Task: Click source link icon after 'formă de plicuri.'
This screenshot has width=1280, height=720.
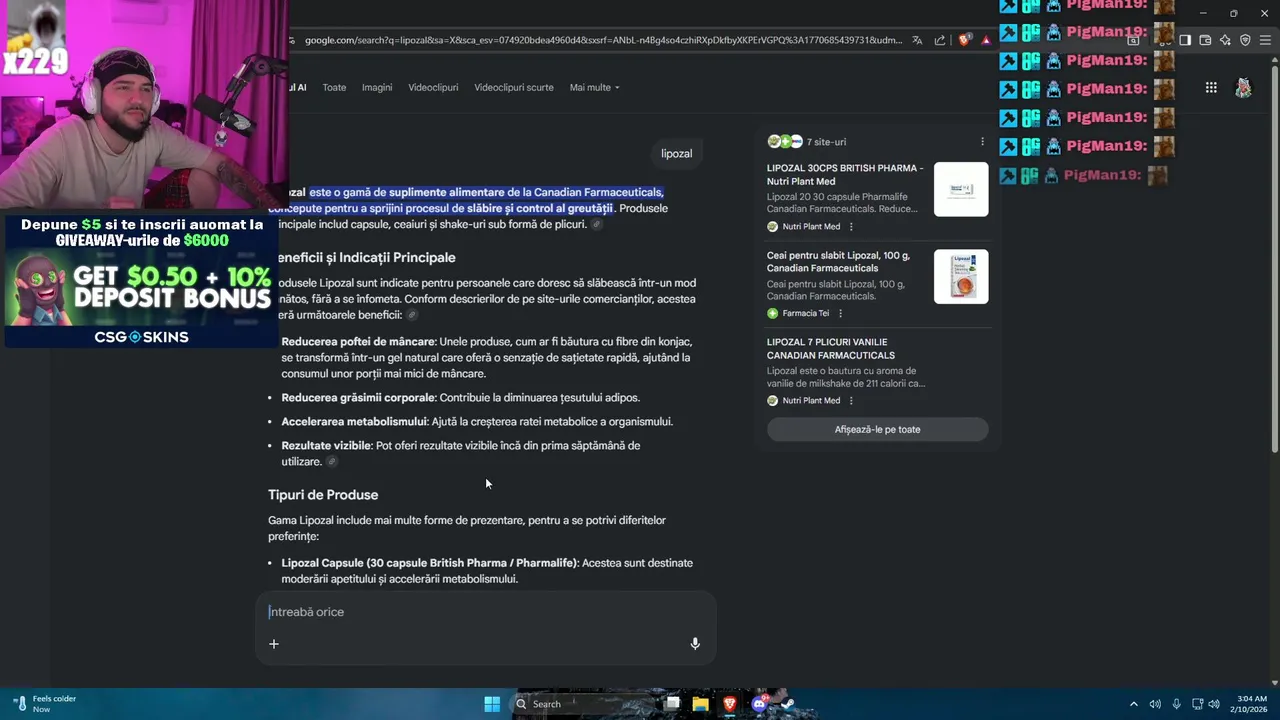Action: click(x=597, y=224)
